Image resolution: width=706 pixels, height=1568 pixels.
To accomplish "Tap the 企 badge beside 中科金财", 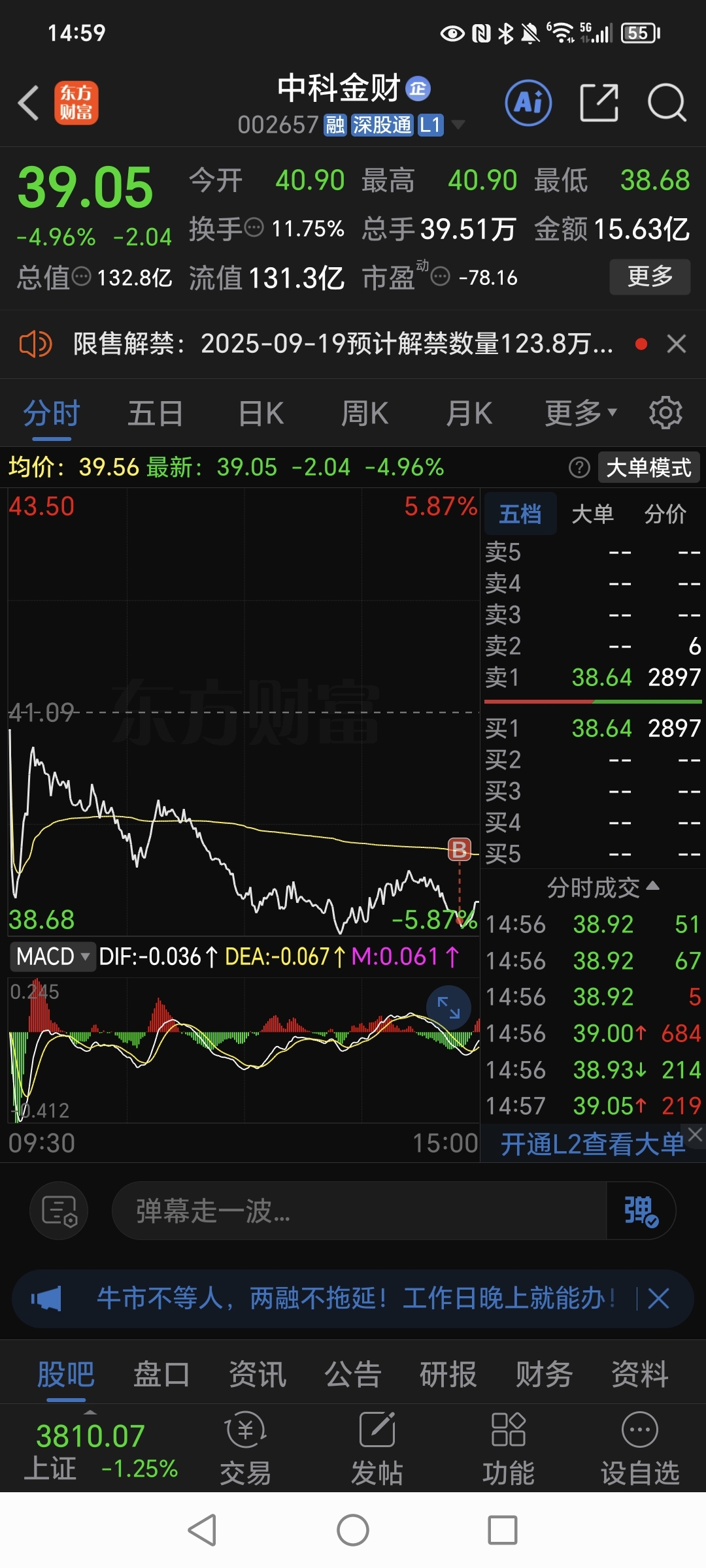I will 418,88.
